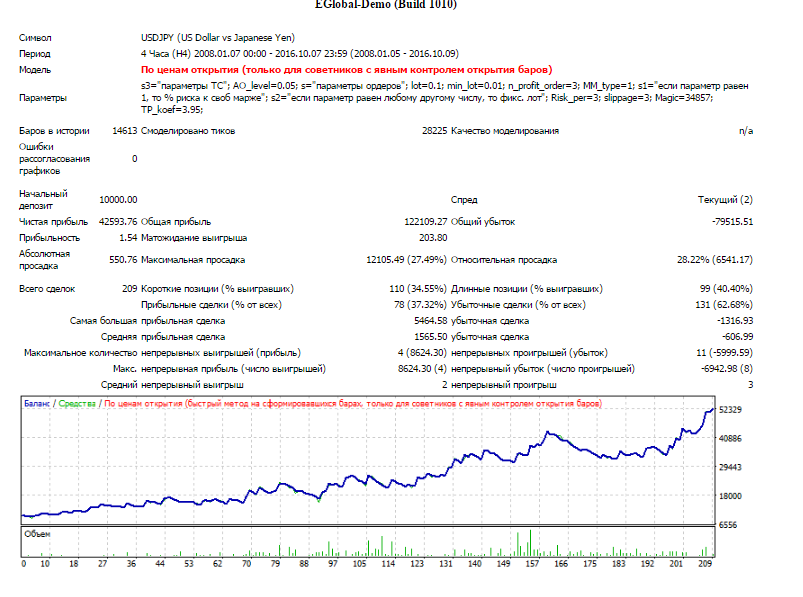Click the Баров в истории value 14613
Image resolution: width=803 pixels, height=597 pixels.
point(124,131)
